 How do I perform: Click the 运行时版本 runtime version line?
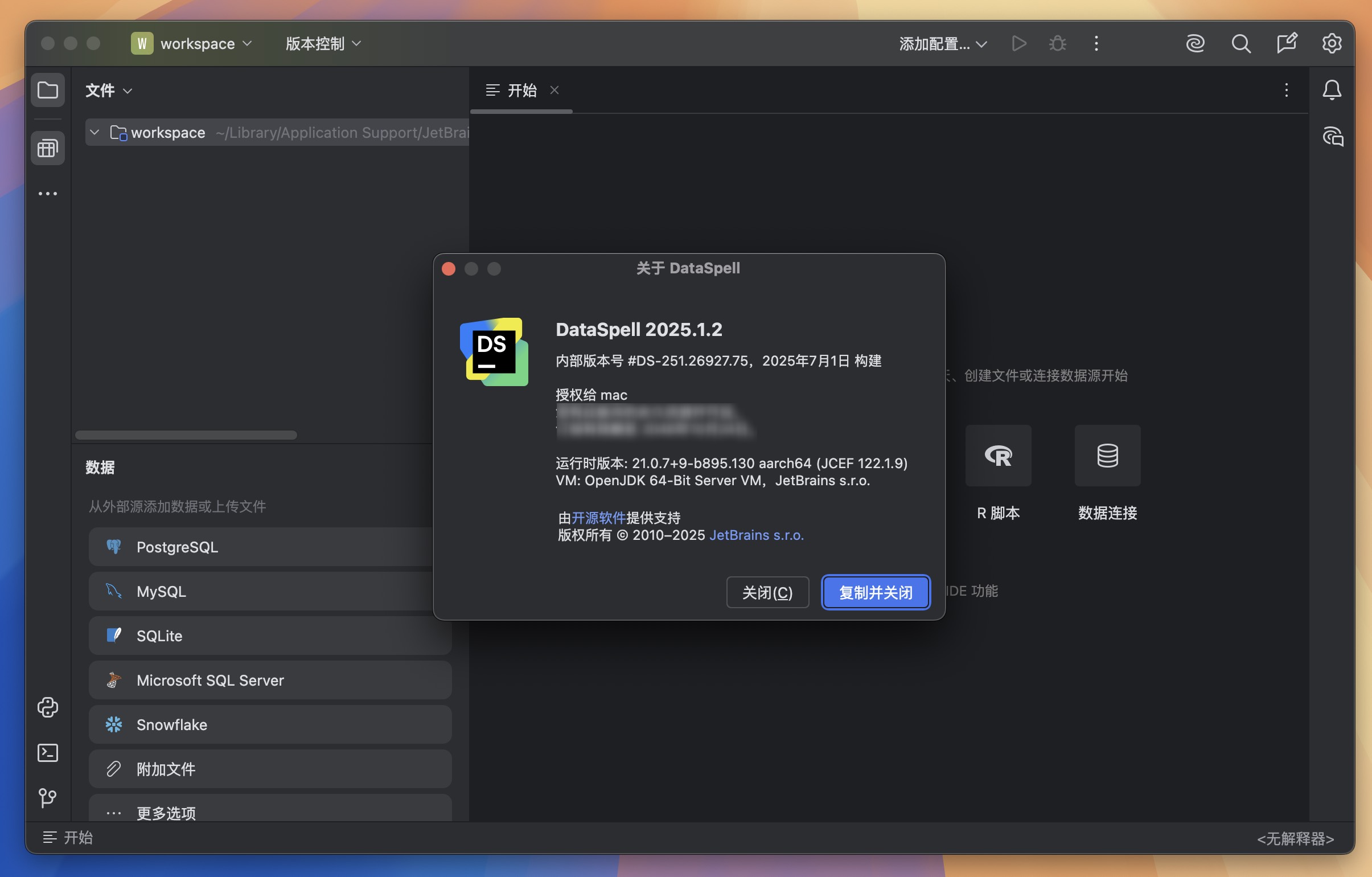[x=732, y=463]
